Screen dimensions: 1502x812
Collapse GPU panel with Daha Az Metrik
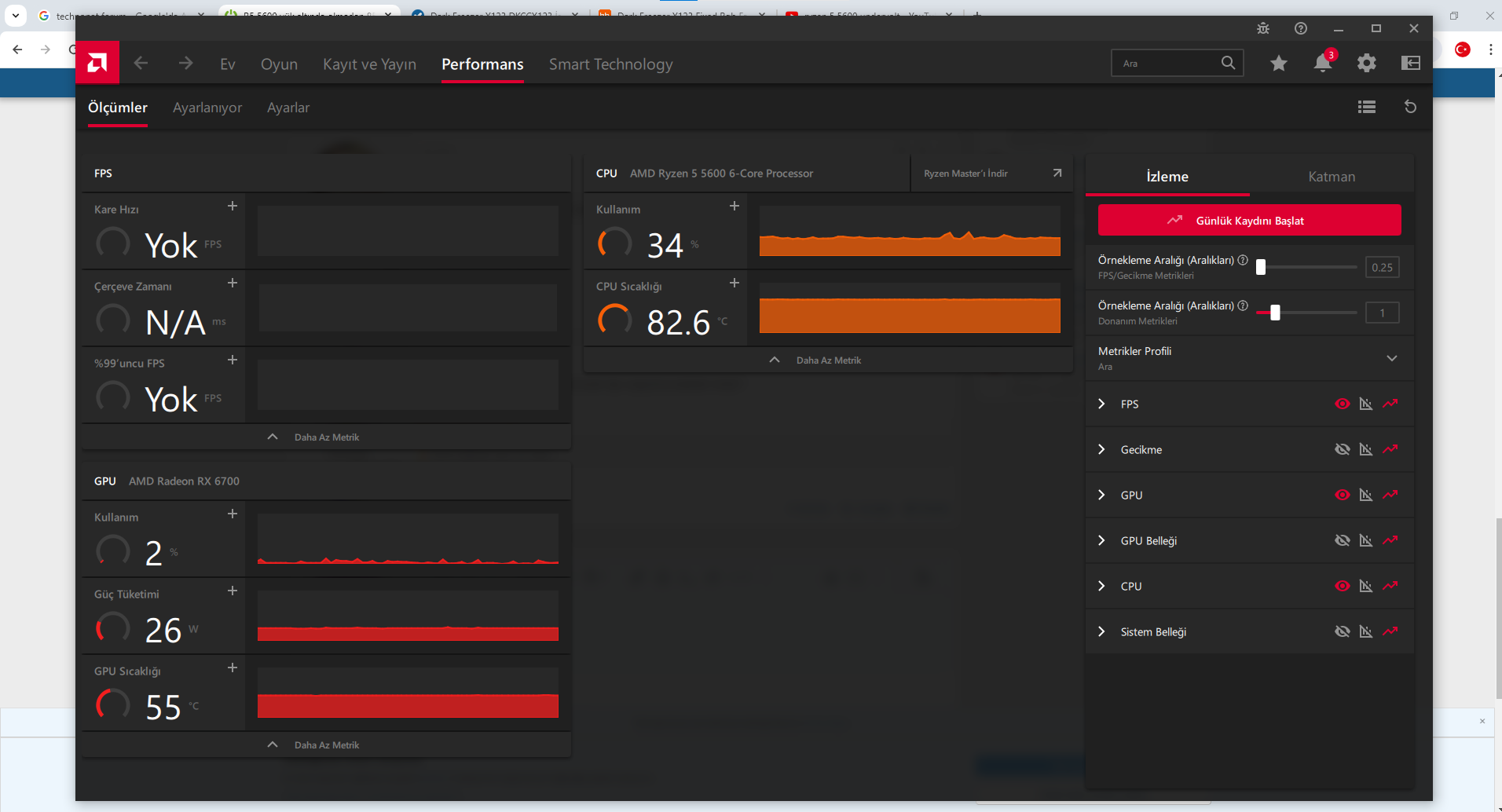pos(327,744)
